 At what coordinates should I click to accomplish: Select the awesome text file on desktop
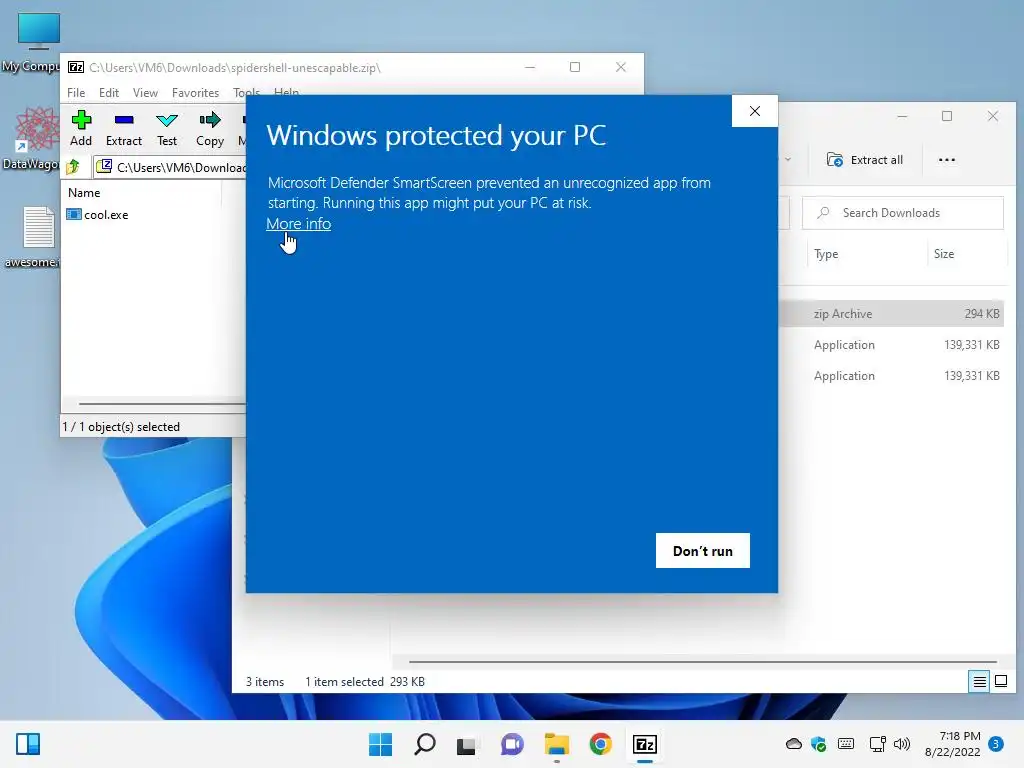pos(33,236)
